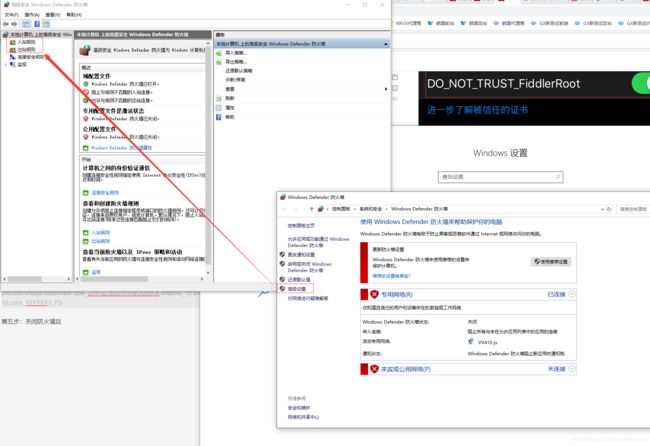Screen dimensions: 650x446
Task: Open the 入站规则 link in the overview pane
Action: tap(101, 233)
